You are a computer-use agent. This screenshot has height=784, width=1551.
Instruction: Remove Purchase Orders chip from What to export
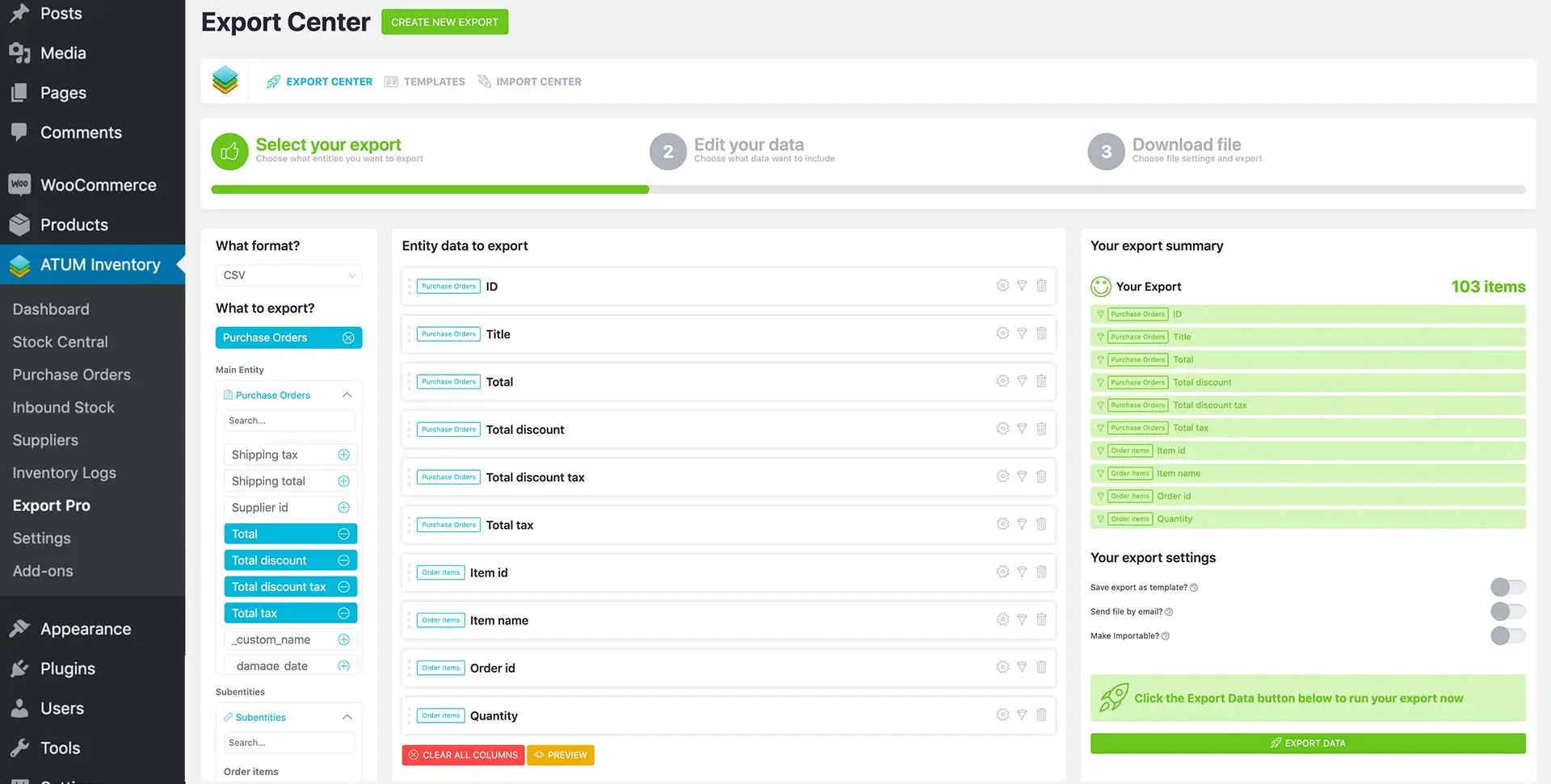(x=348, y=337)
